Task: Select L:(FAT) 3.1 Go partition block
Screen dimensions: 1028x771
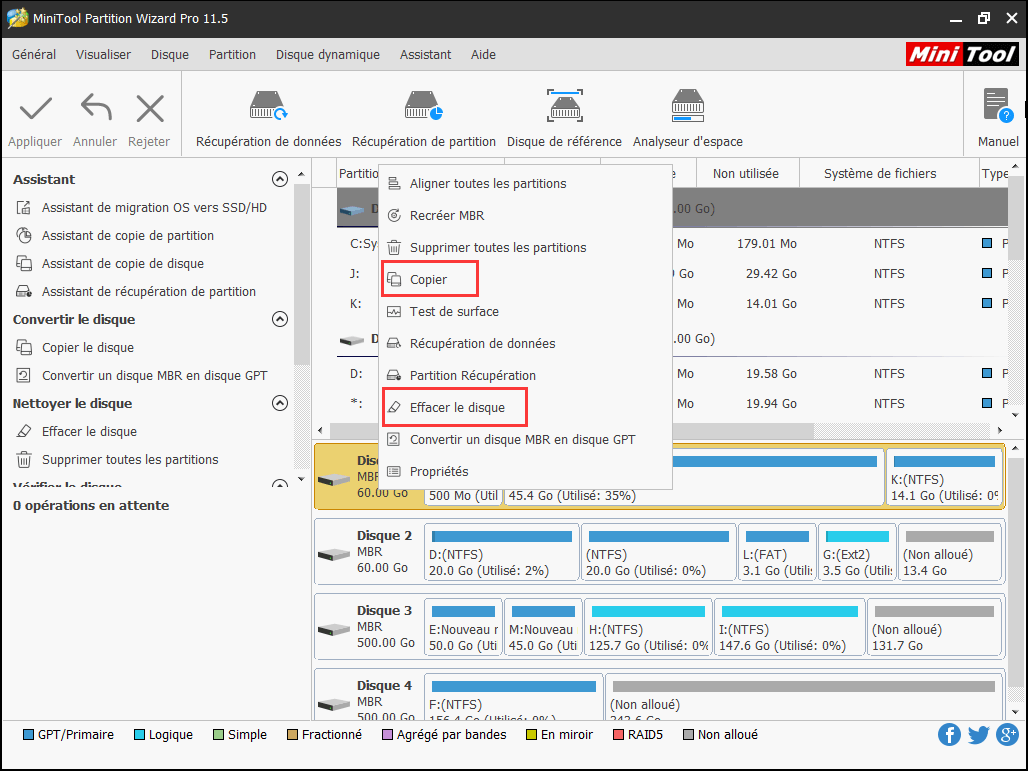Action: click(777, 552)
